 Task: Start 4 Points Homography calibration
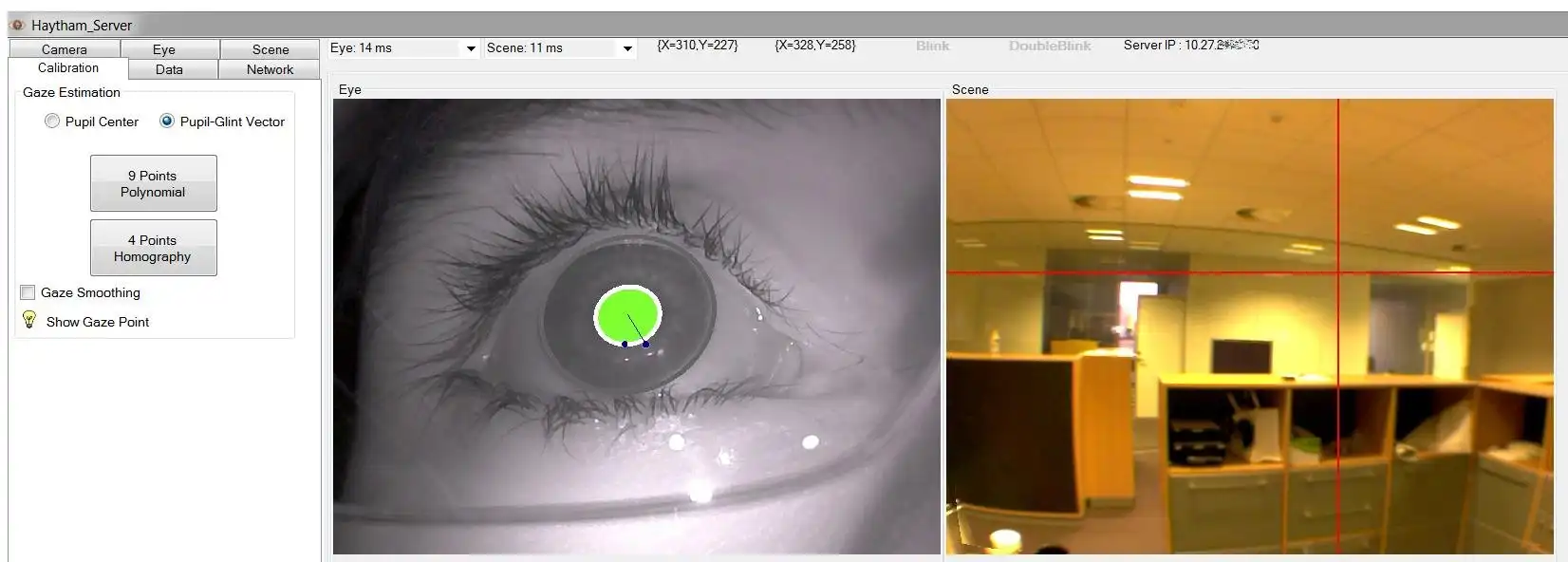tap(153, 248)
